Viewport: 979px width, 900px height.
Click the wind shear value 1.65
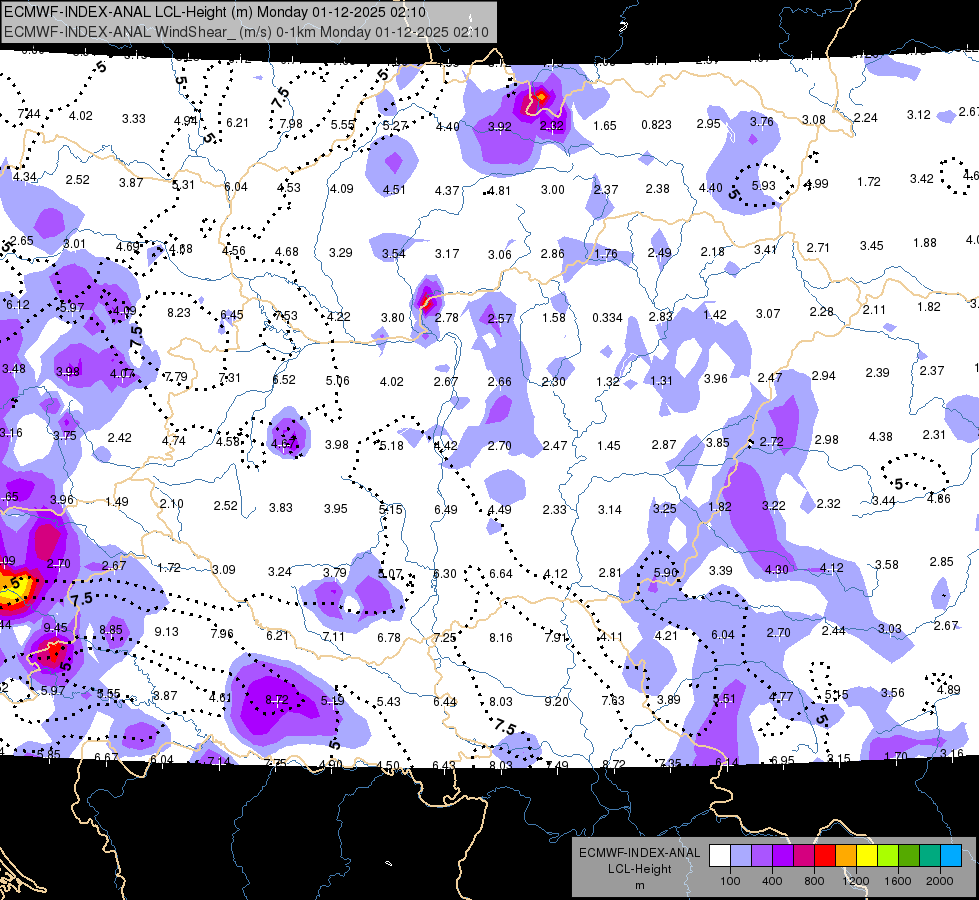coord(604,126)
